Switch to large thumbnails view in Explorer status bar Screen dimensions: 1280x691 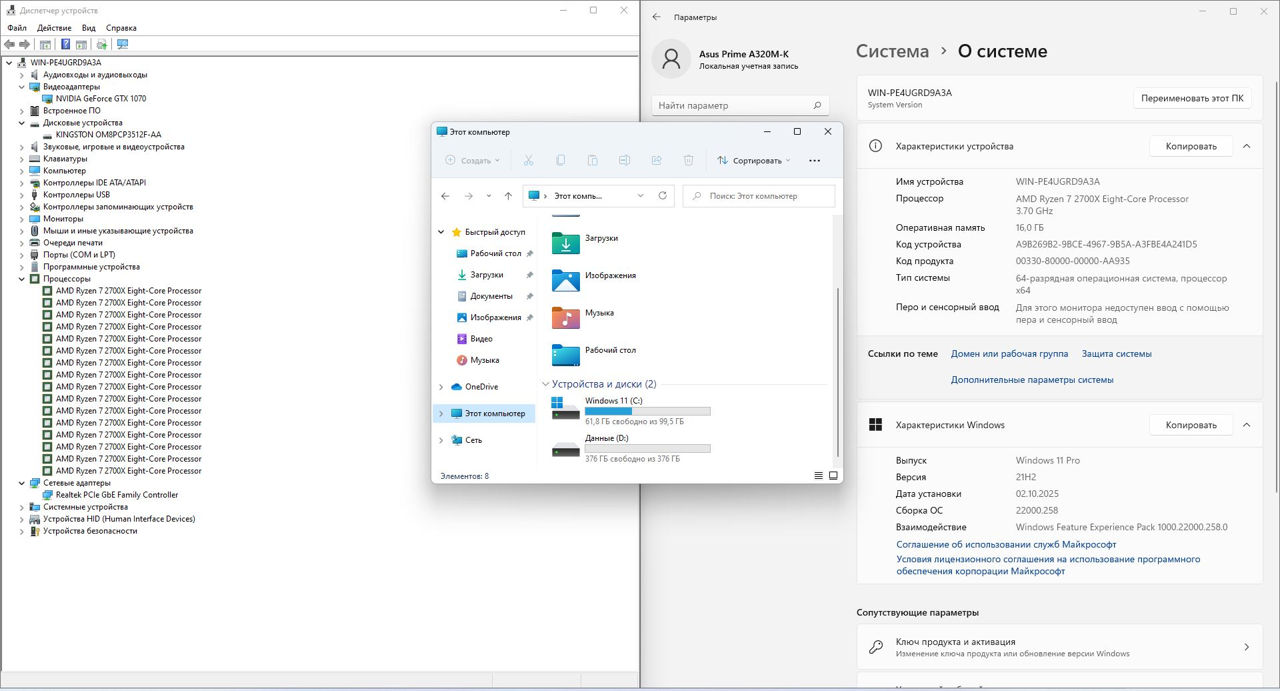click(833, 476)
